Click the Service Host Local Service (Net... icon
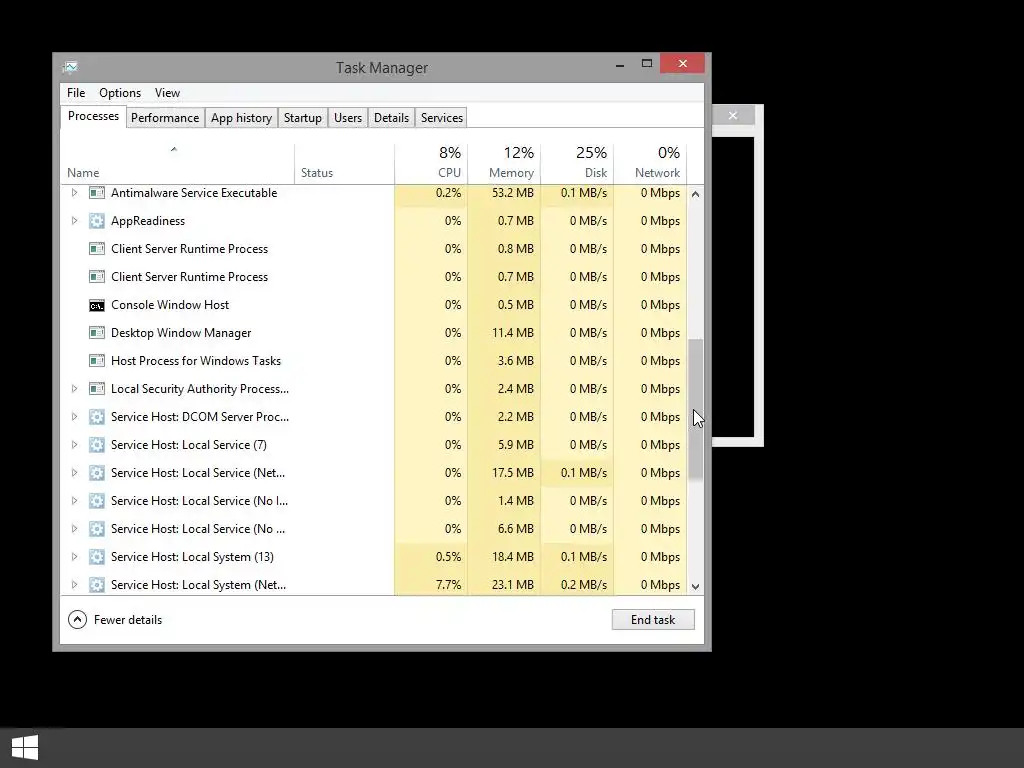 click(97, 473)
